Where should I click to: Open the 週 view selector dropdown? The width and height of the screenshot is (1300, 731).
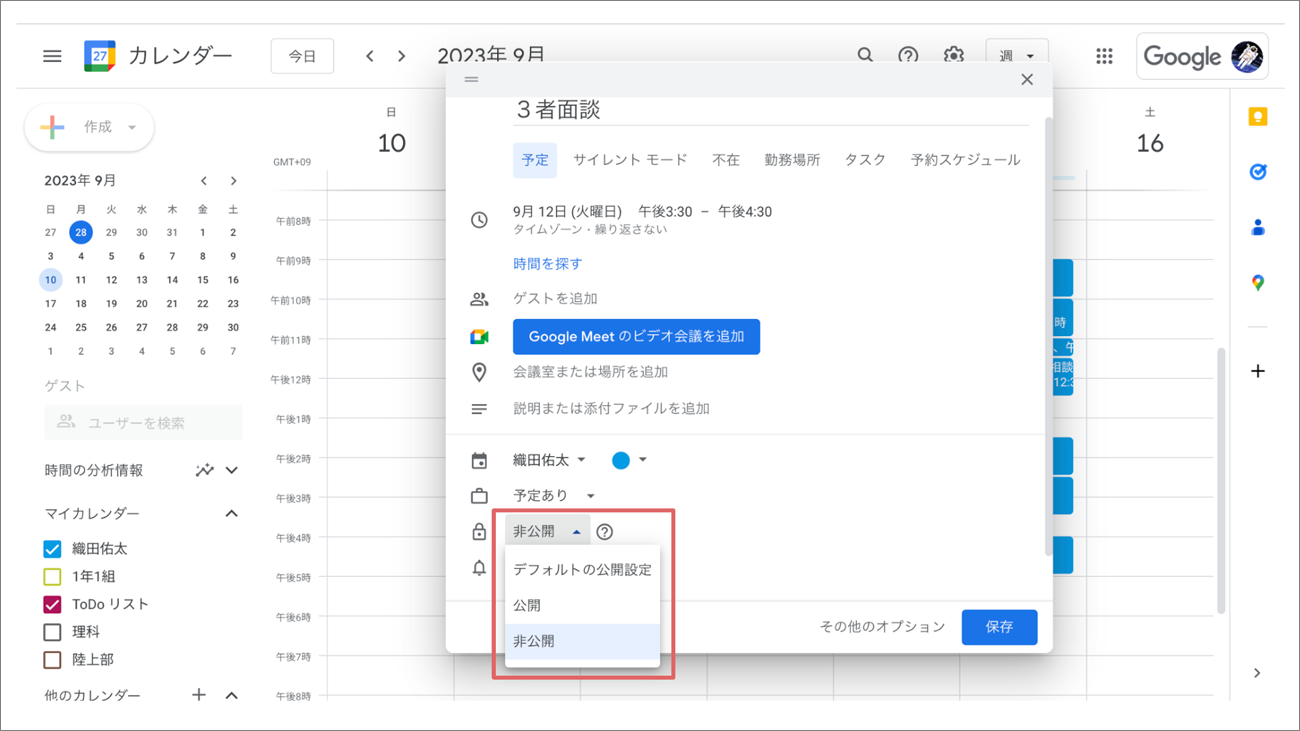click(x=1017, y=56)
